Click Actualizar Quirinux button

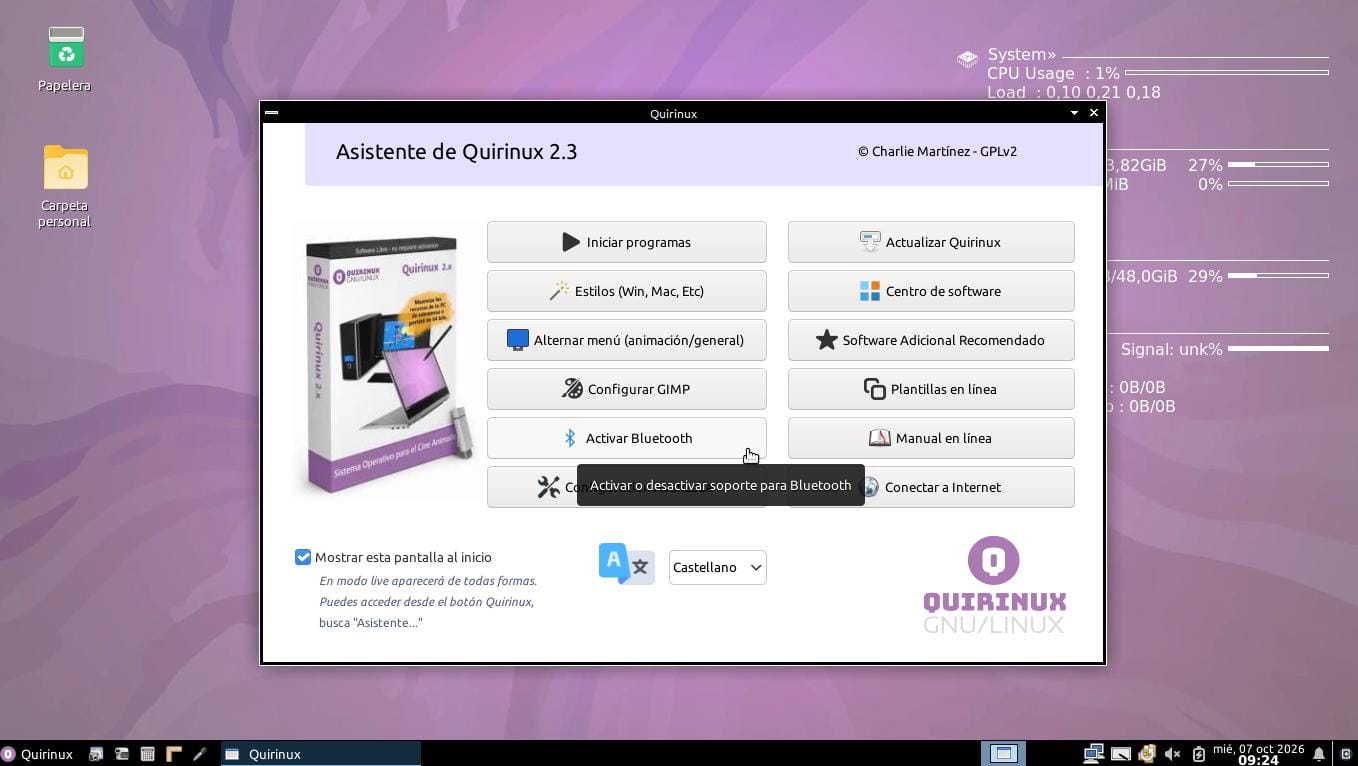[x=931, y=242]
